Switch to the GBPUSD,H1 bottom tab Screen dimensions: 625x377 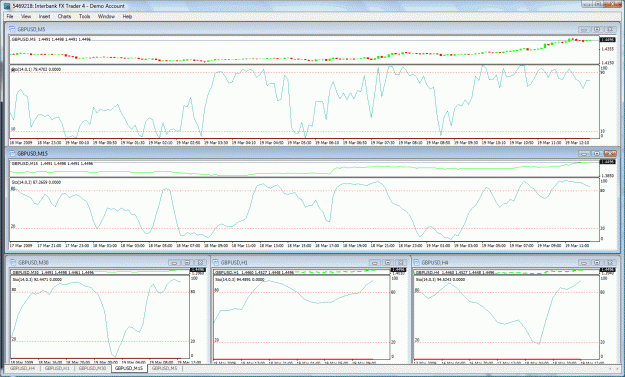click(57, 368)
